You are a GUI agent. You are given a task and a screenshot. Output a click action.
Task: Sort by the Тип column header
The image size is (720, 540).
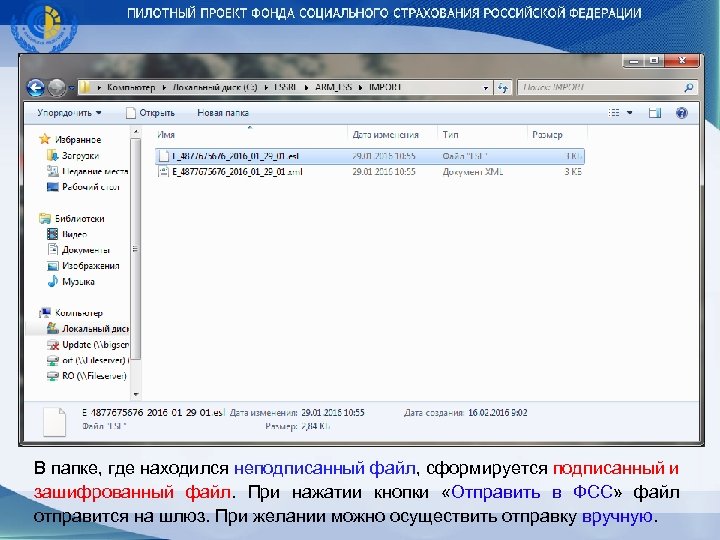click(x=482, y=135)
